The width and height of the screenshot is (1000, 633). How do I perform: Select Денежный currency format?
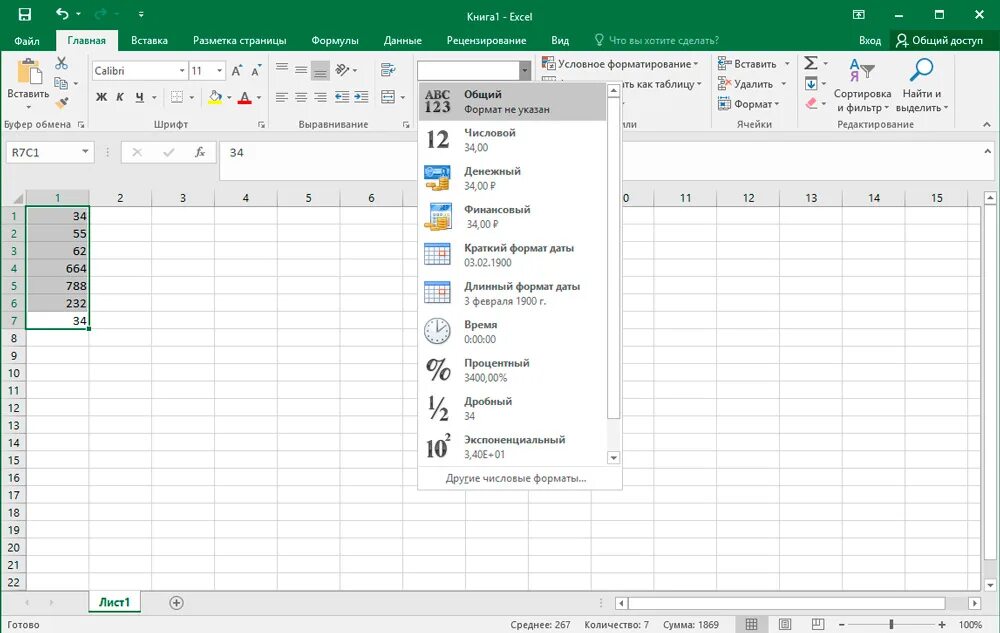click(512, 178)
